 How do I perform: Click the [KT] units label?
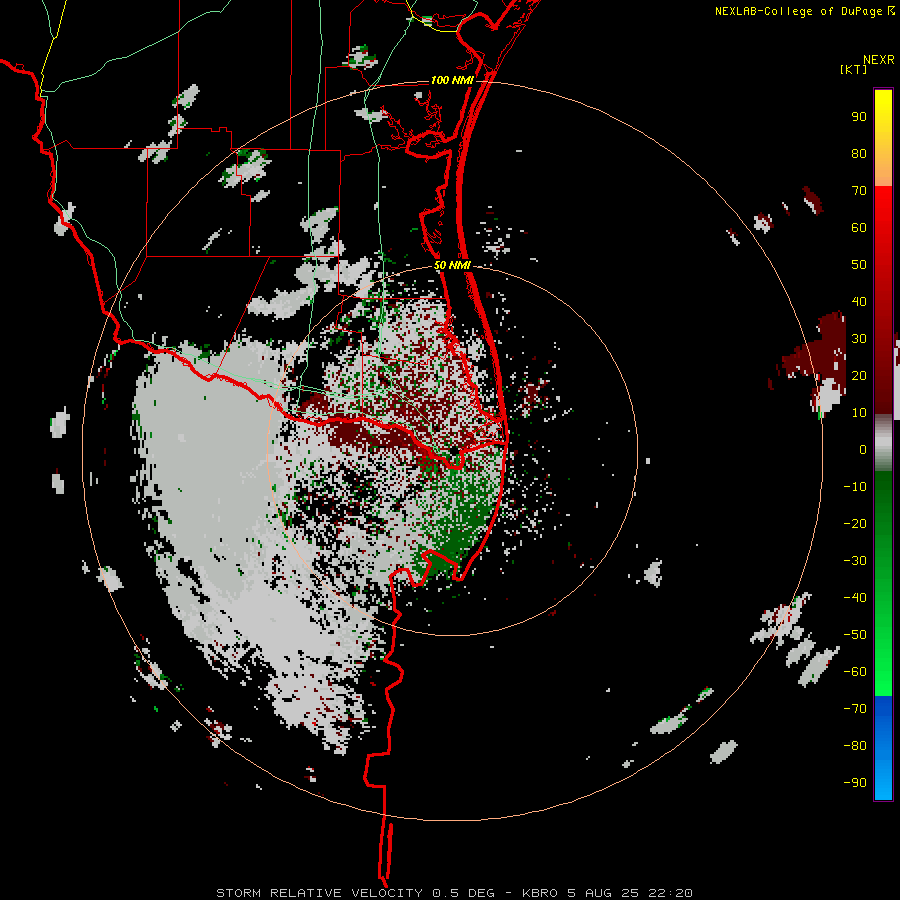point(854,69)
